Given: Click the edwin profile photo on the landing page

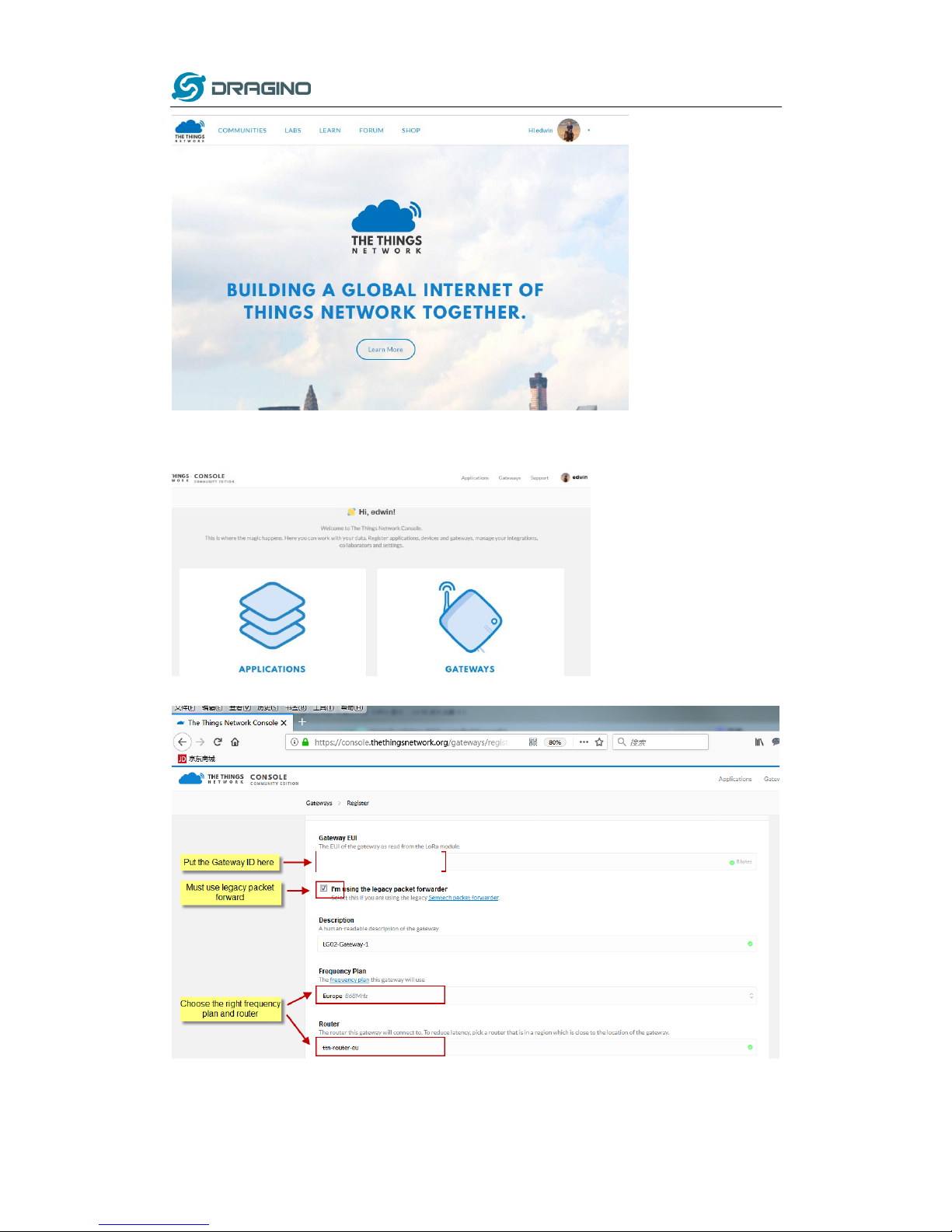Looking at the screenshot, I should (x=569, y=131).
